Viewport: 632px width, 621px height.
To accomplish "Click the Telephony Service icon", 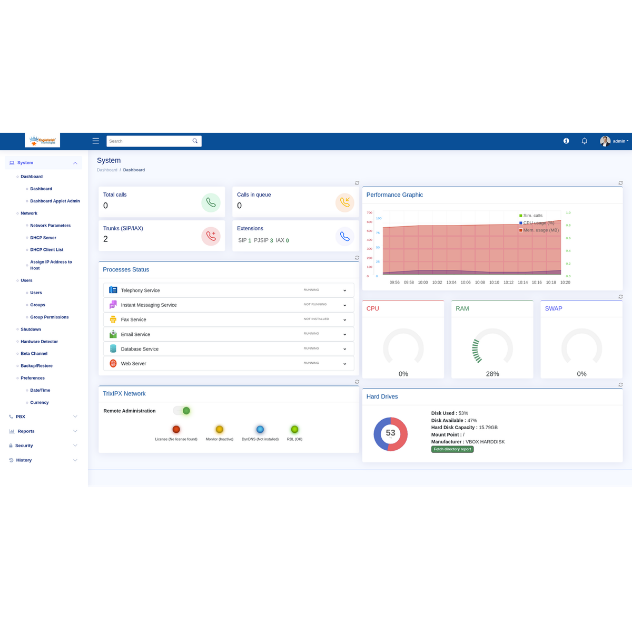I will pos(113,290).
